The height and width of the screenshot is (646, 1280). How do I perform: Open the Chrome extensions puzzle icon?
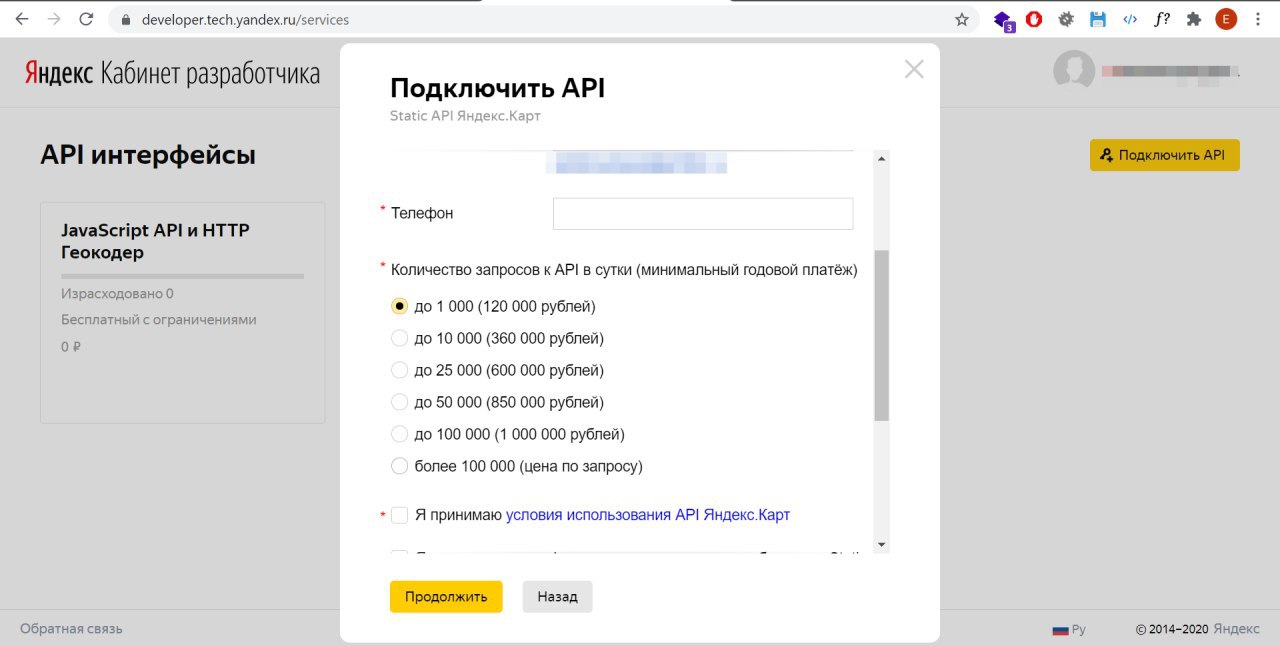click(x=1193, y=19)
